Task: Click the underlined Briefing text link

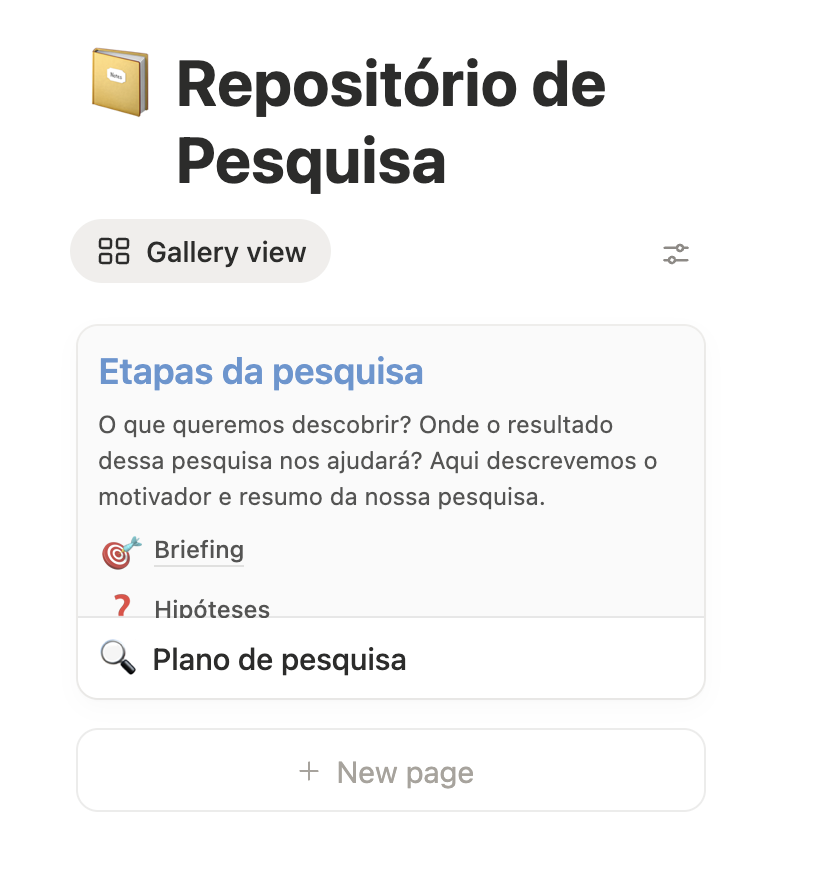Action: pos(198,550)
